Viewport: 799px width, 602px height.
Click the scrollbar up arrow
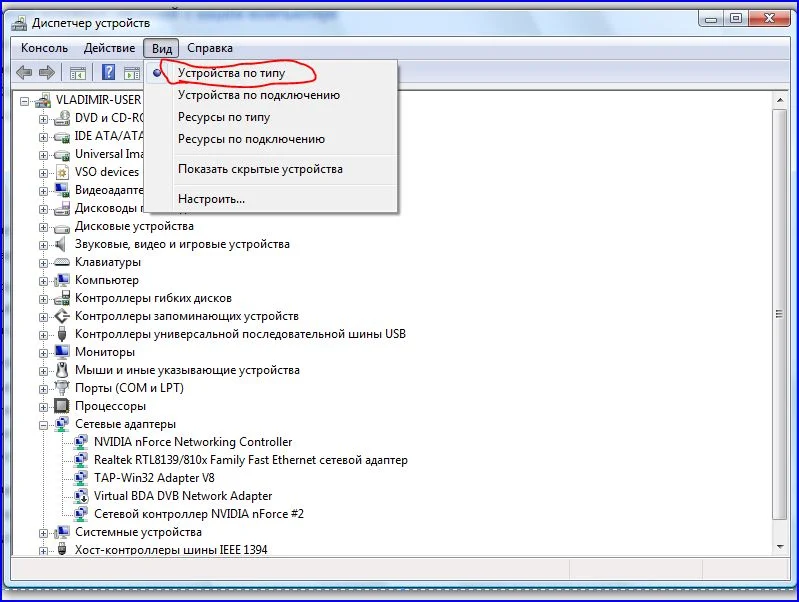click(x=780, y=100)
